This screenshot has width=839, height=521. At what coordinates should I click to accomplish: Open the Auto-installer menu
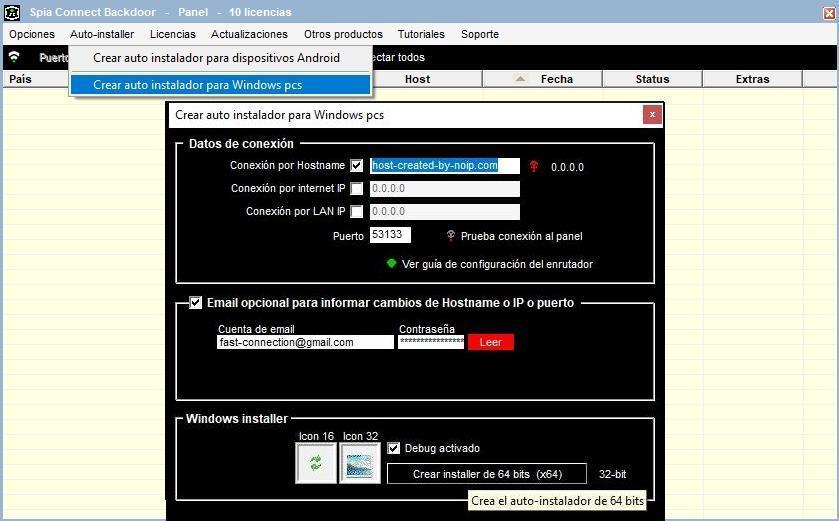tap(102, 34)
